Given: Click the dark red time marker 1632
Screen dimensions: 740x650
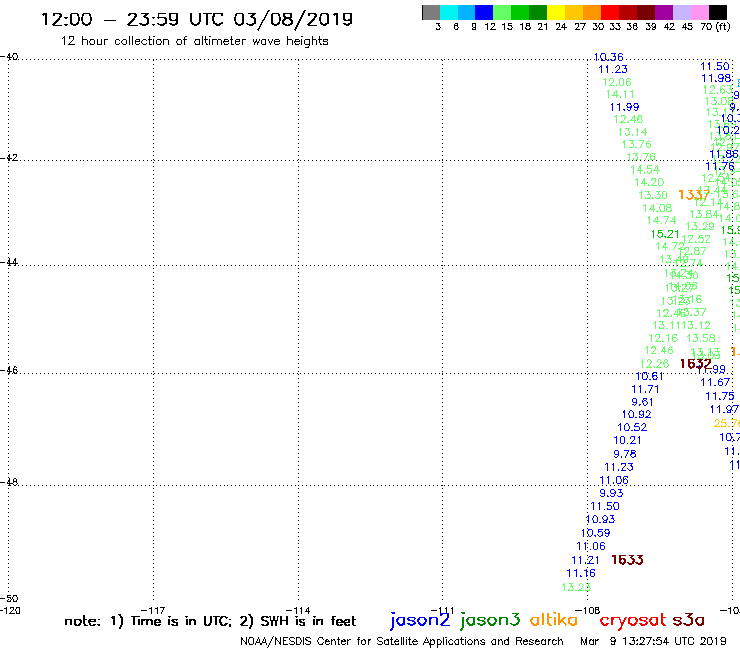Looking at the screenshot, I should point(696,363).
